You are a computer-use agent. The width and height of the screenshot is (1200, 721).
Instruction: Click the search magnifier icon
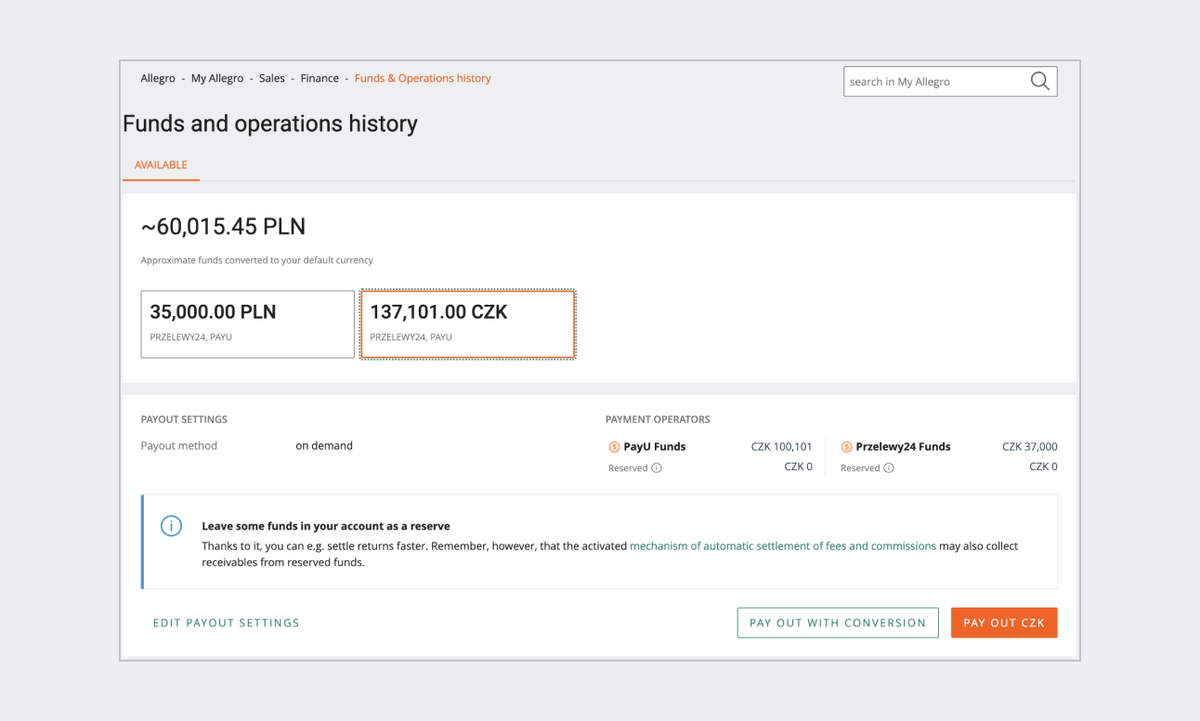[1040, 82]
